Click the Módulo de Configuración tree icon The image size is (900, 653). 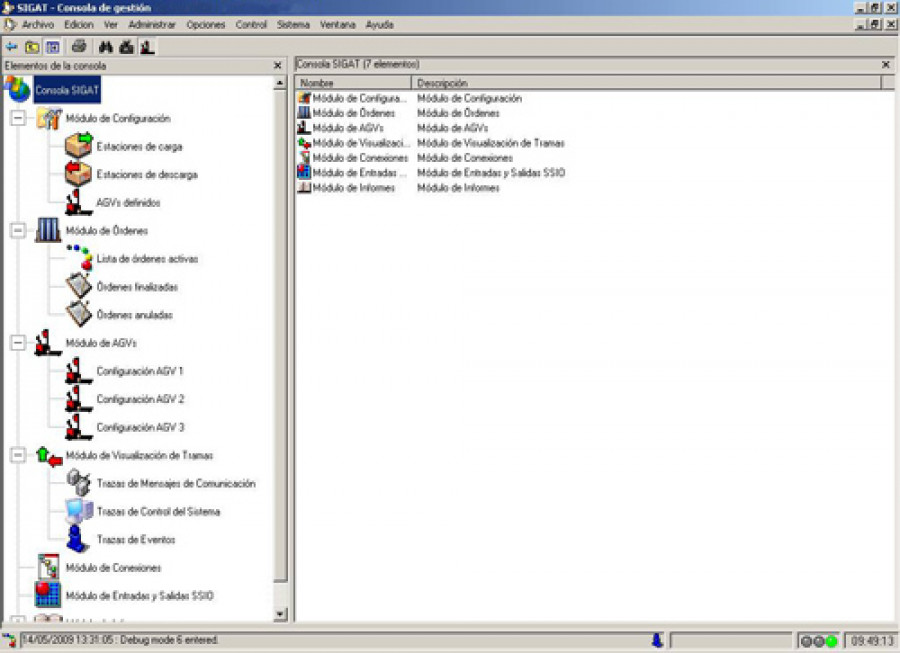(x=49, y=118)
